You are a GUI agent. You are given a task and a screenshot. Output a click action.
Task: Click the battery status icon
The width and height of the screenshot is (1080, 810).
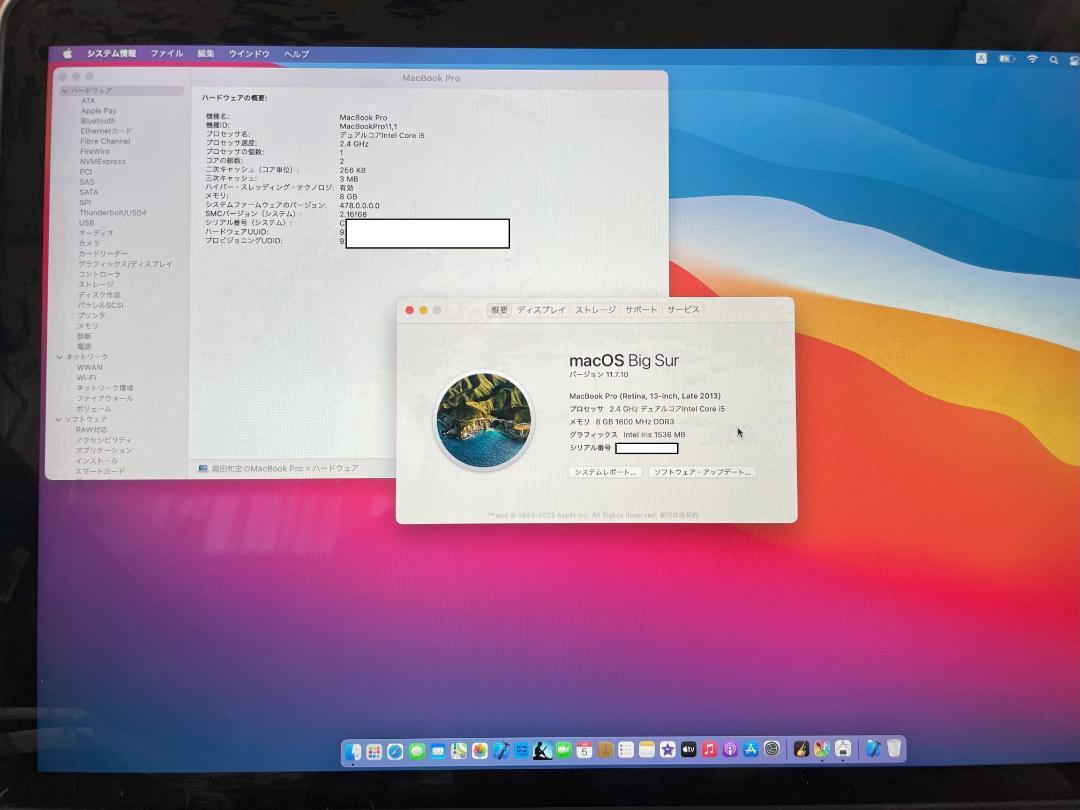(1007, 59)
